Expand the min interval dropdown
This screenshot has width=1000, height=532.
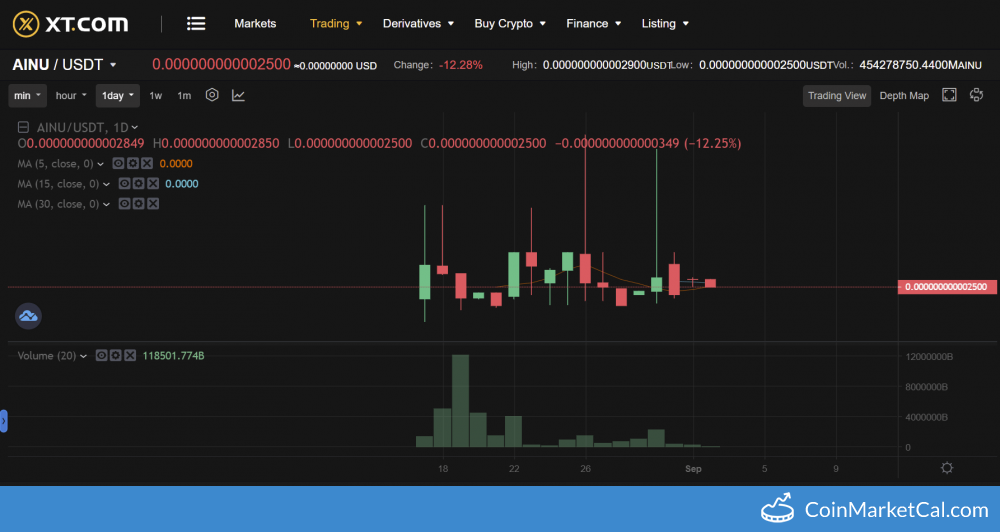coord(28,95)
